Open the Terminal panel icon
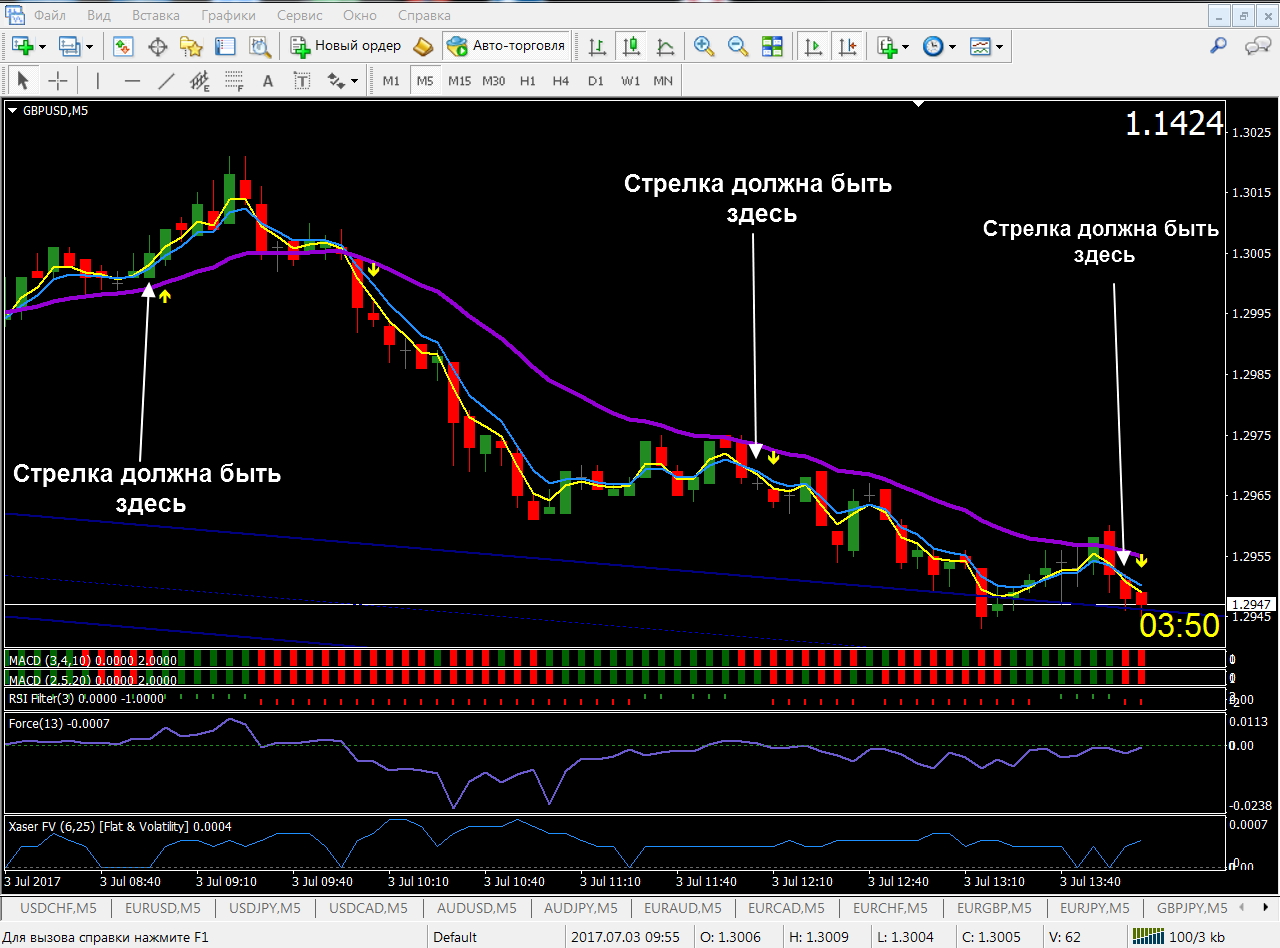1280x948 pixels. [x=225, y=46]
